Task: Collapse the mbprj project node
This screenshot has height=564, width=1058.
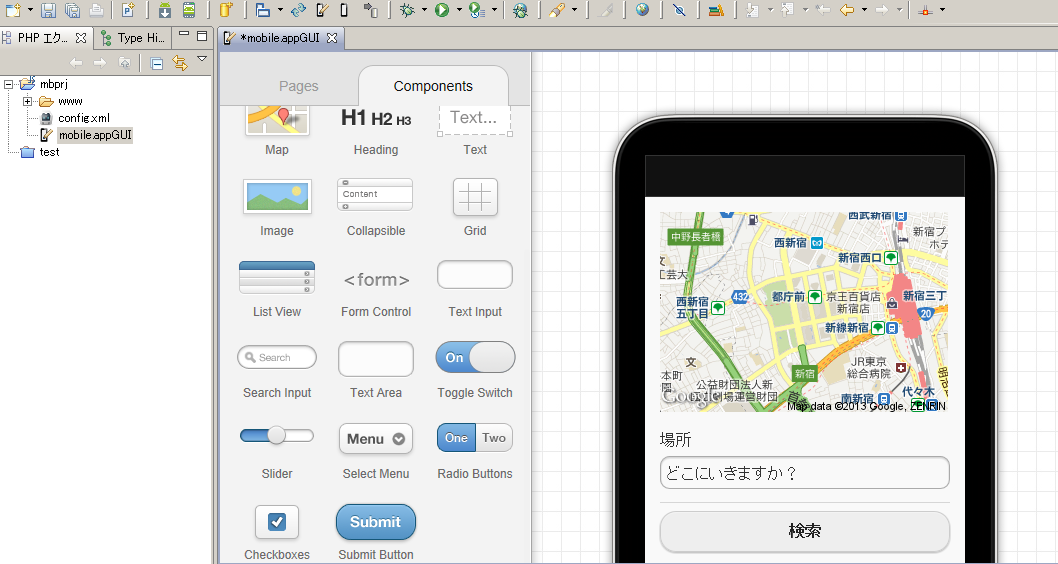Action: point(9,84)
